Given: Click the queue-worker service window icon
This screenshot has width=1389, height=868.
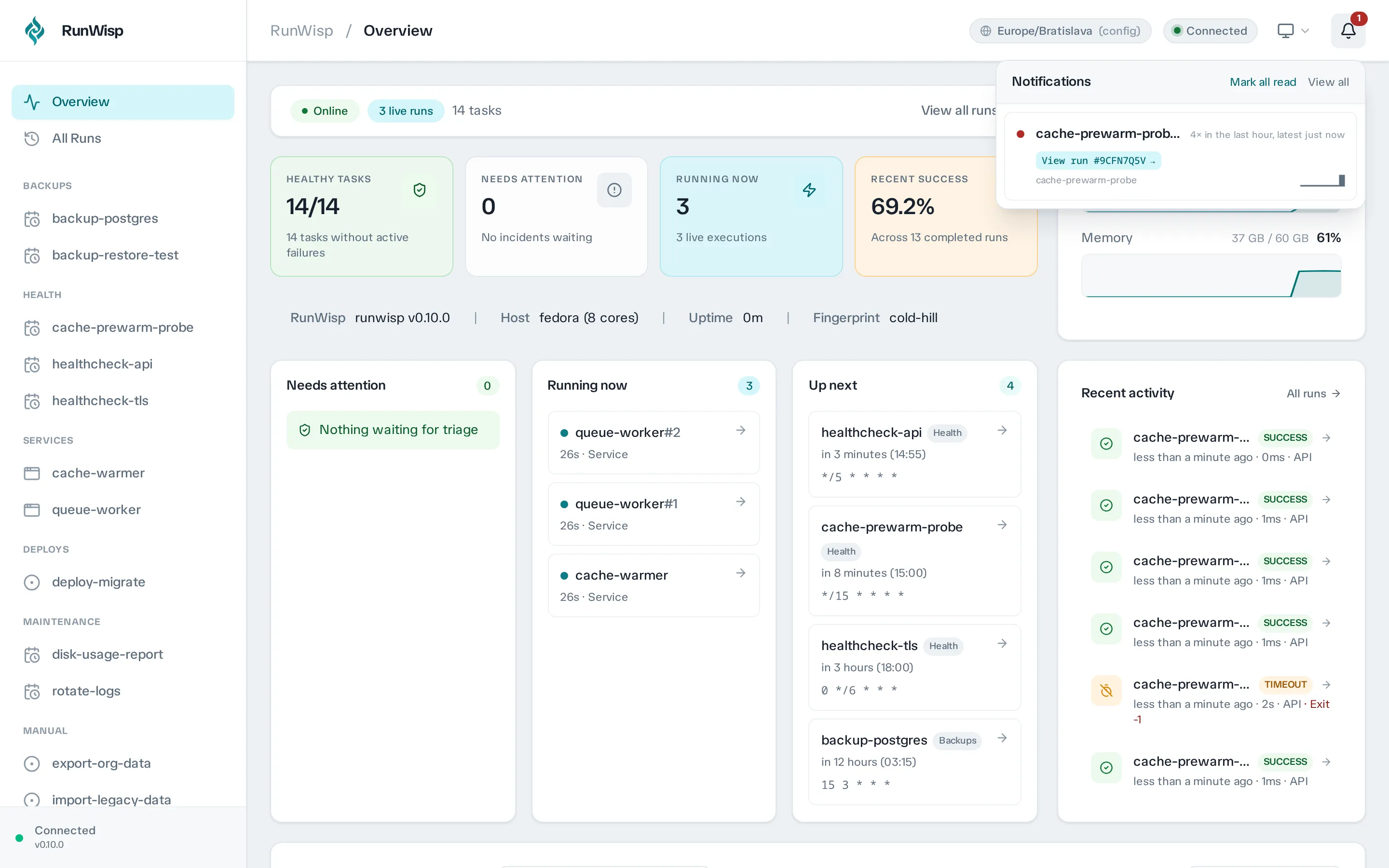Looking at the screenshot, I should (x=31, y=510).
